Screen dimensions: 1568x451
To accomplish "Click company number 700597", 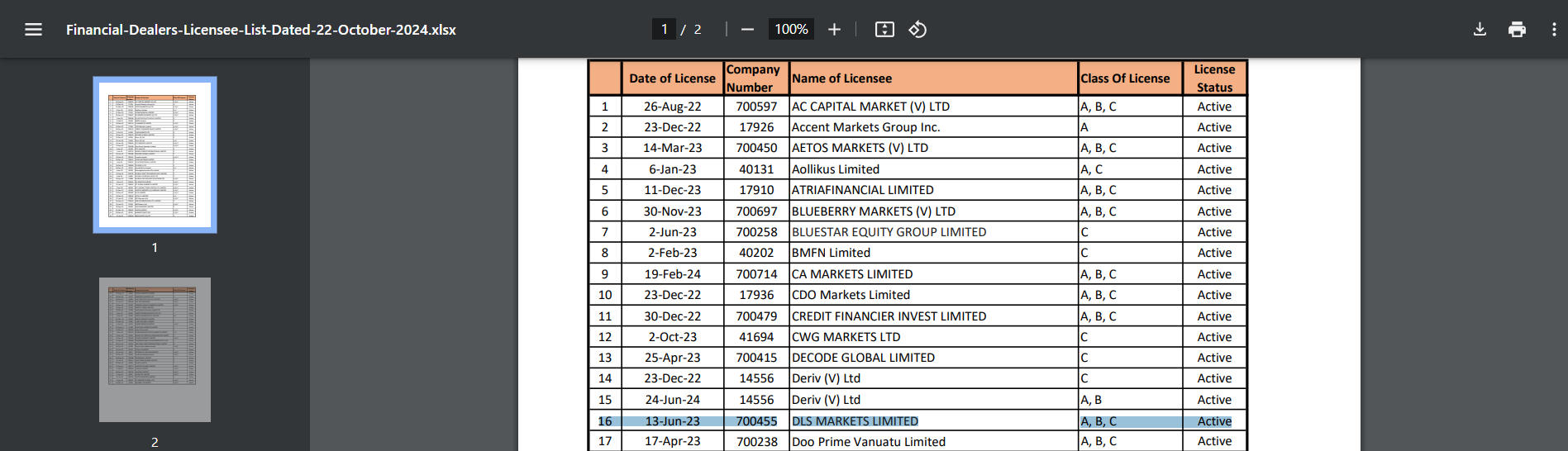I will pos(756,107).
